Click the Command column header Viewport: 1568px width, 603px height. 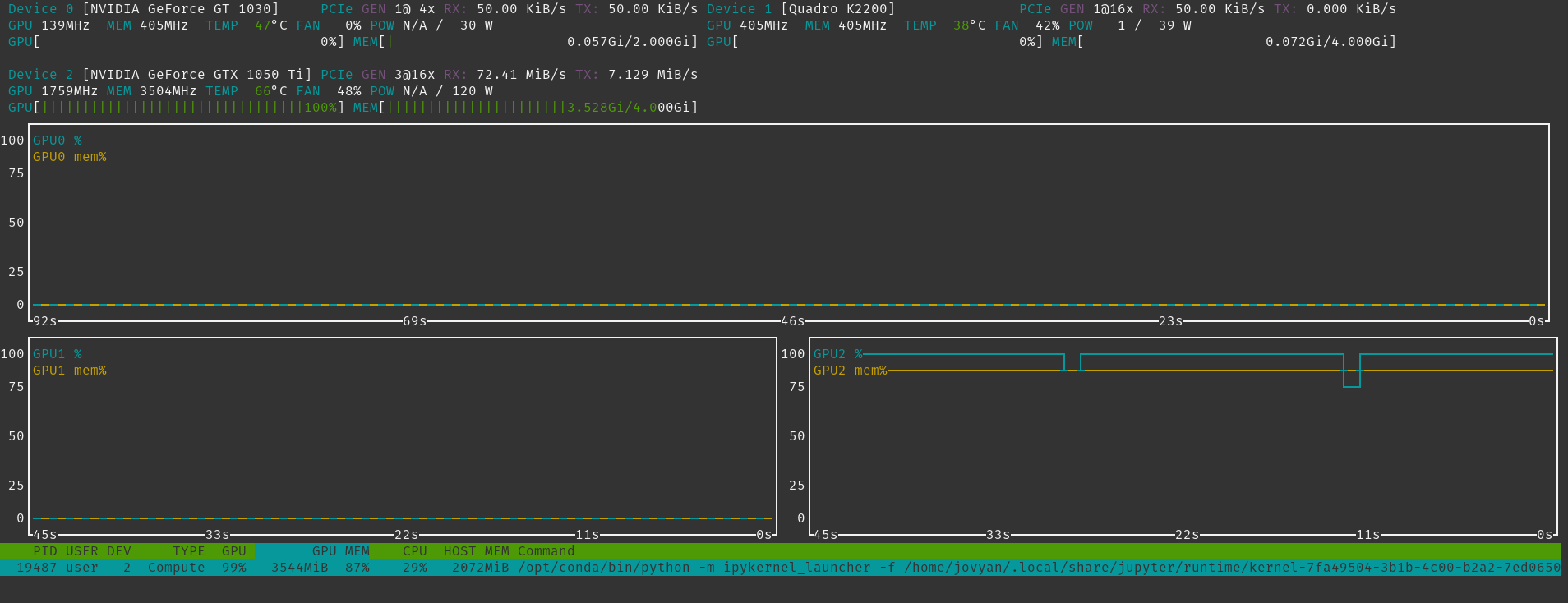(546, 551)
